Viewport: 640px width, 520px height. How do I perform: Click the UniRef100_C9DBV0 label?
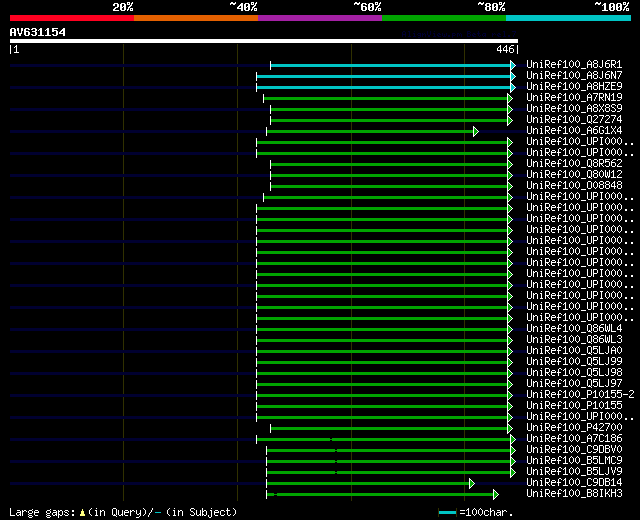574,450
